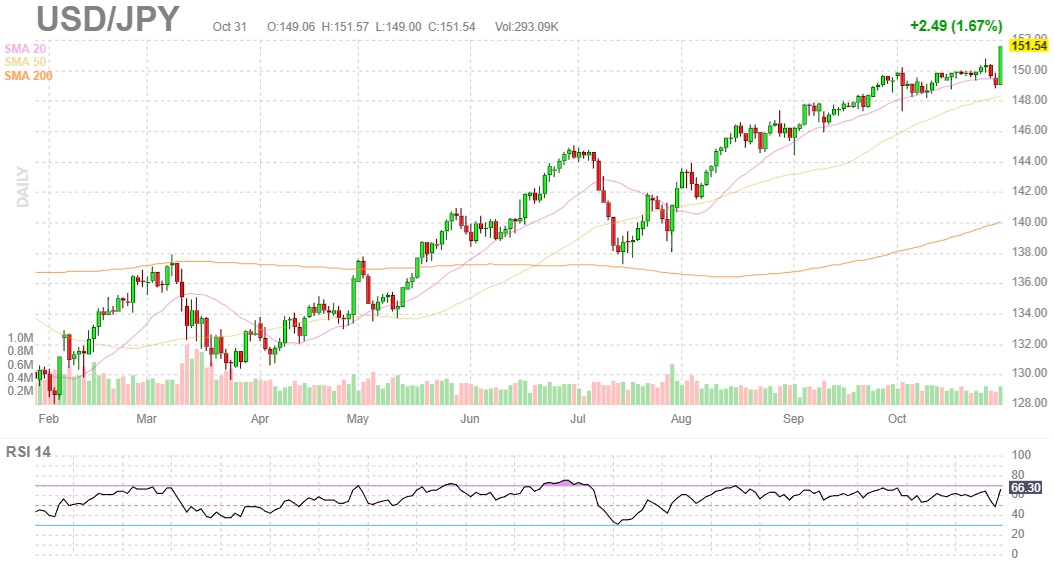Click the 130.00 price axis label
The image size is (1054, 564).
1029,373
